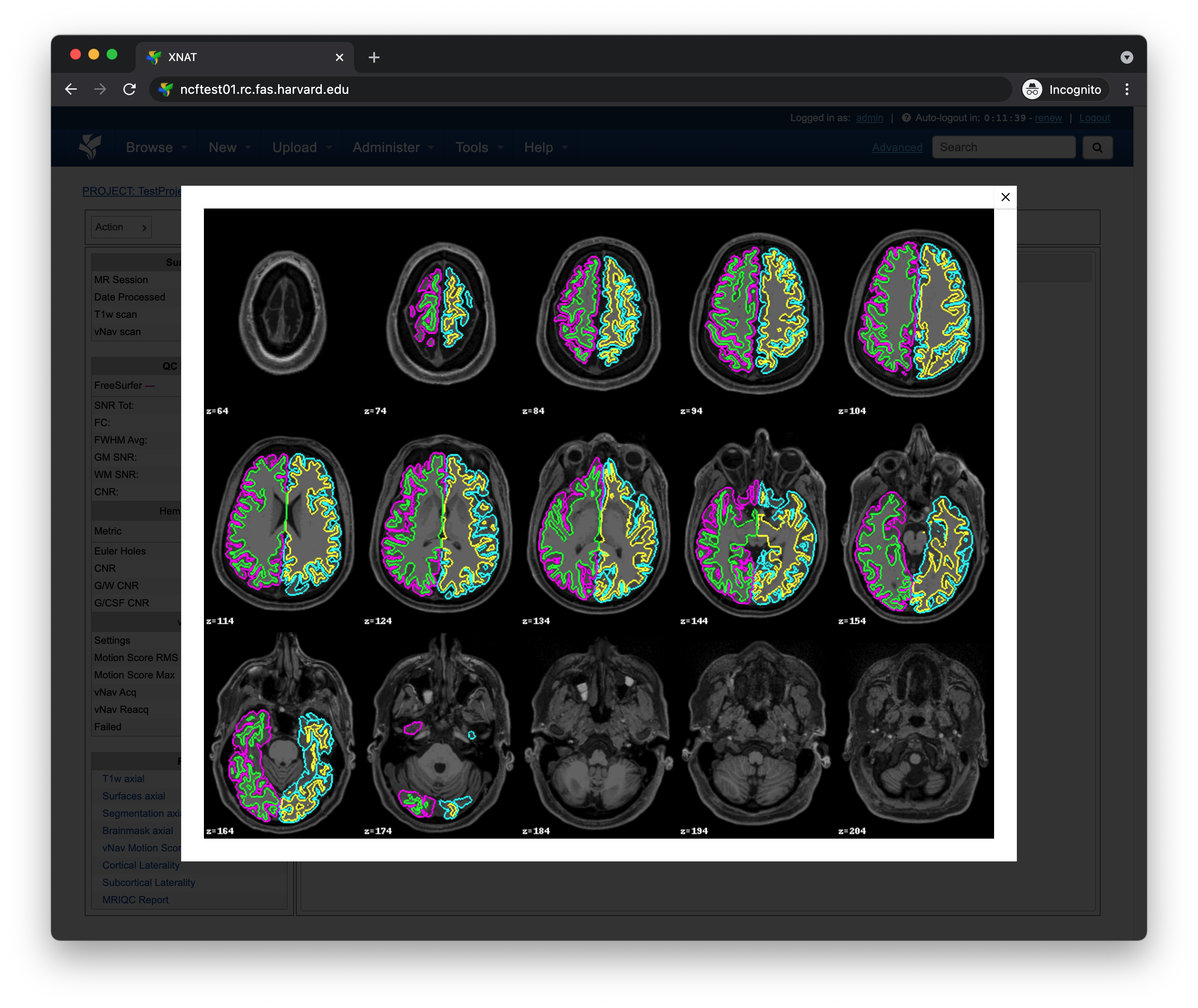Screen dimensions: 1198x1008
Task: Click the 'FC:' row label
Action: pos(102,423)
